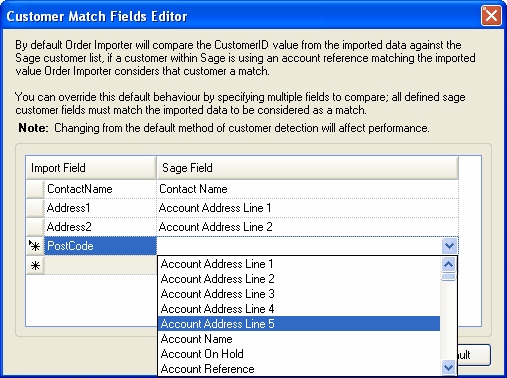This screenshot has height=378, width=507.
Task: Click the empty new row import field cell
Action: click(x=100, y=265)
